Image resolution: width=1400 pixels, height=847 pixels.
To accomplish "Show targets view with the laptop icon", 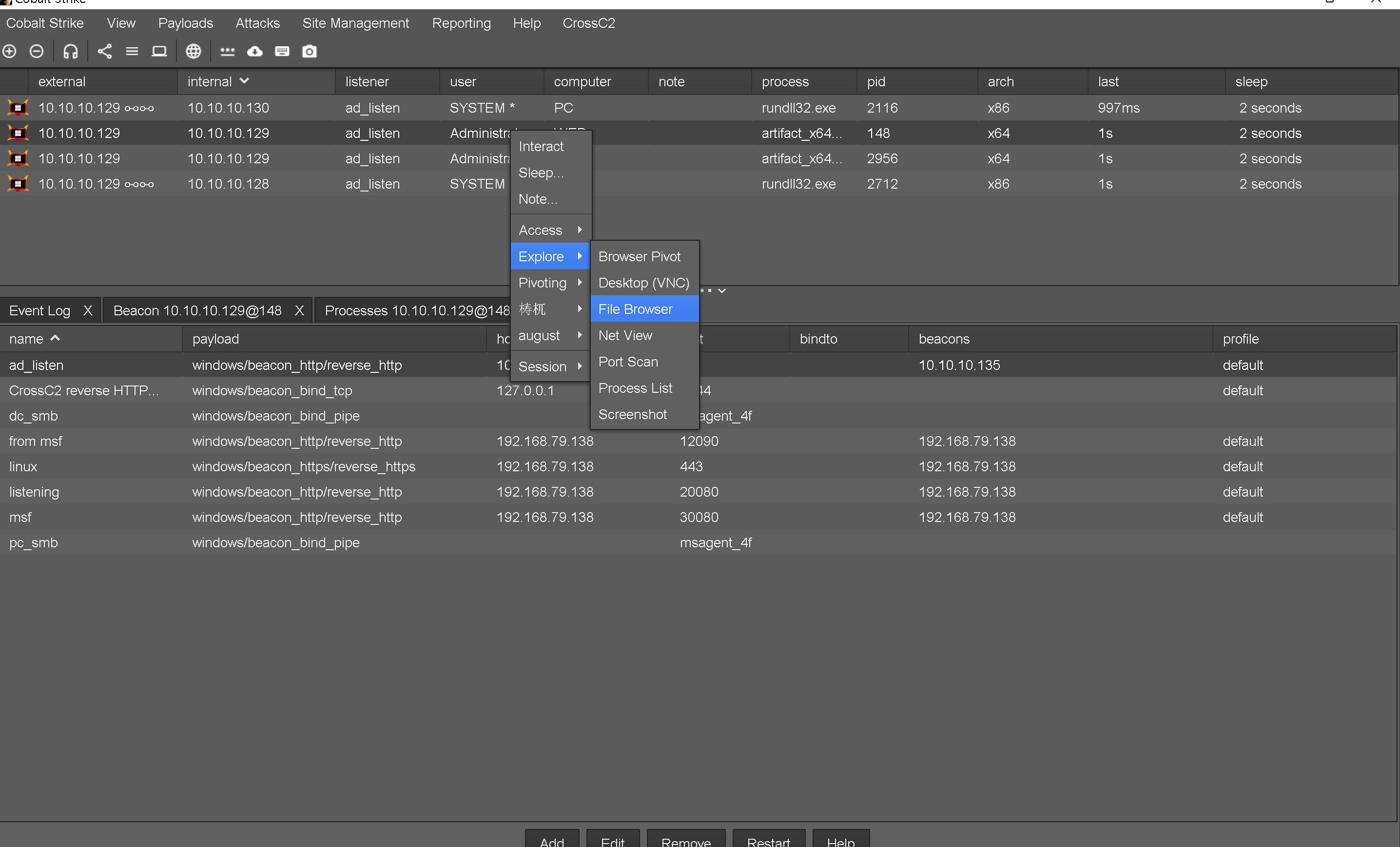I will tap(159, 52).
